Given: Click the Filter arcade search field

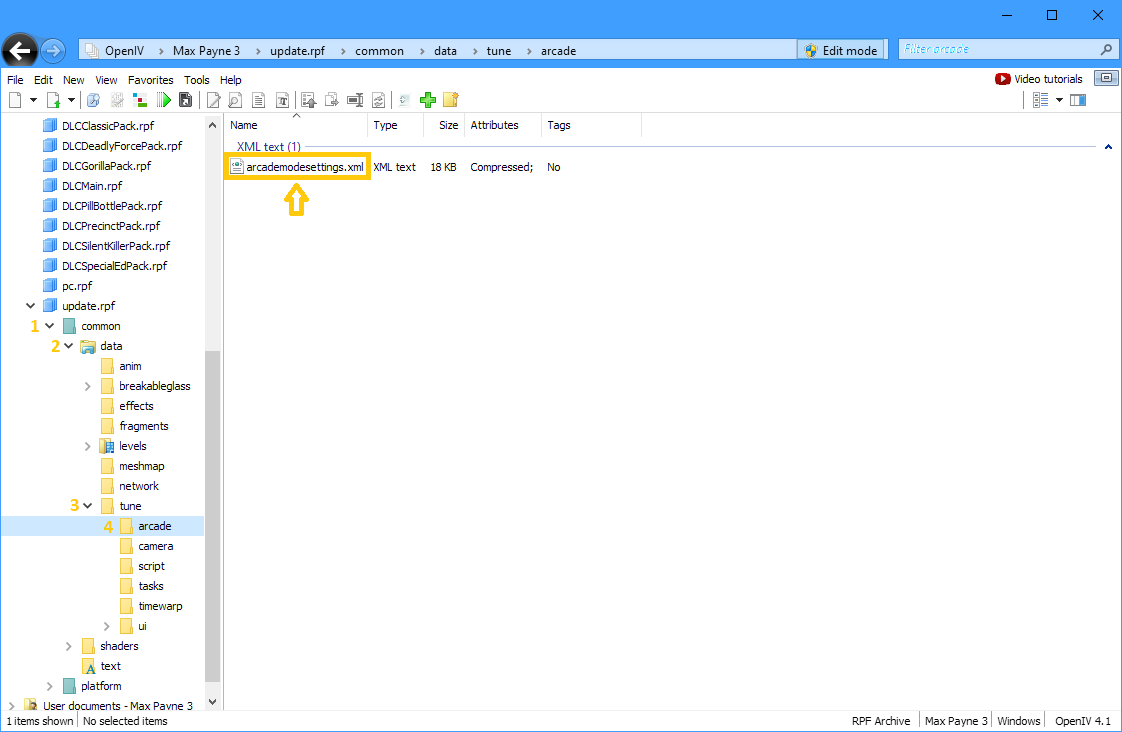Looking at the screenshot, I should 1000,49.
